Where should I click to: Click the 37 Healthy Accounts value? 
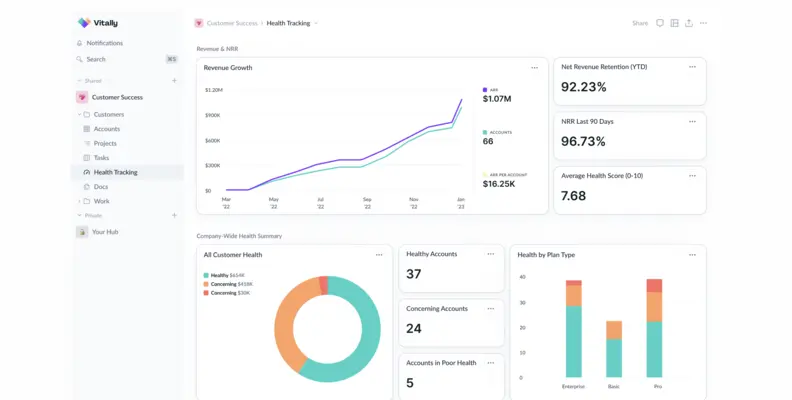(414, 274)
